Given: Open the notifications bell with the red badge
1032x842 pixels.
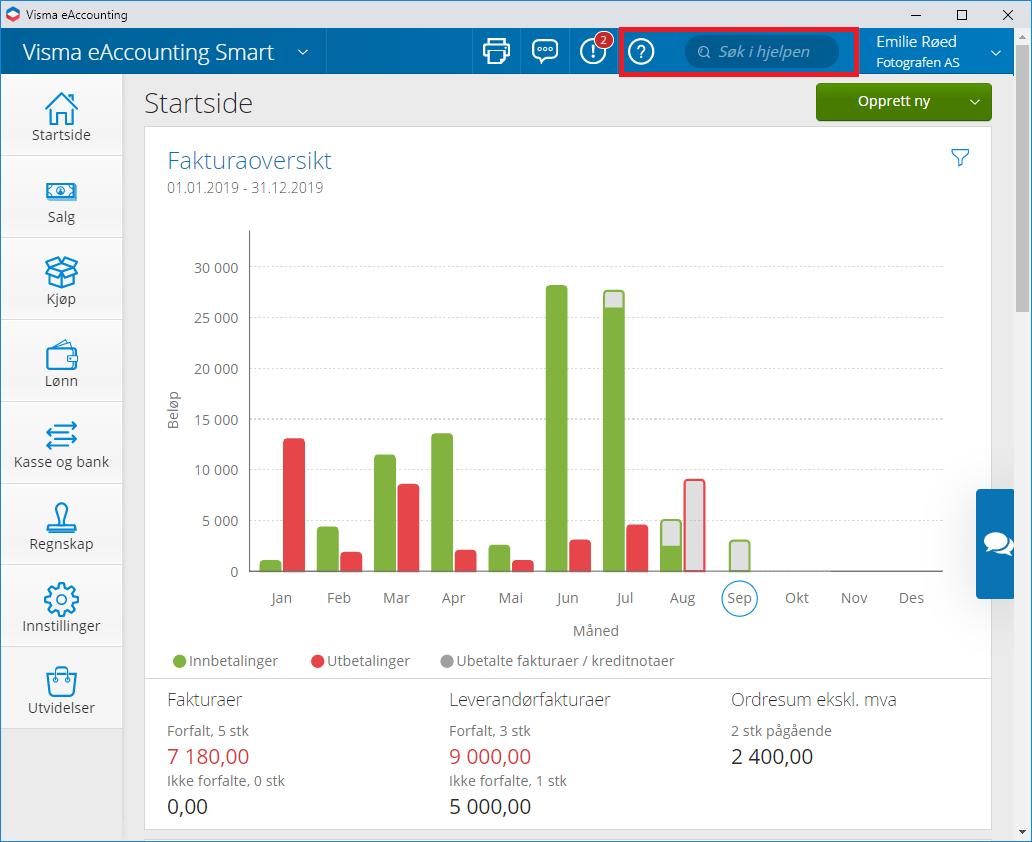Looking at the screenshot, I should (x=592, y=50).
